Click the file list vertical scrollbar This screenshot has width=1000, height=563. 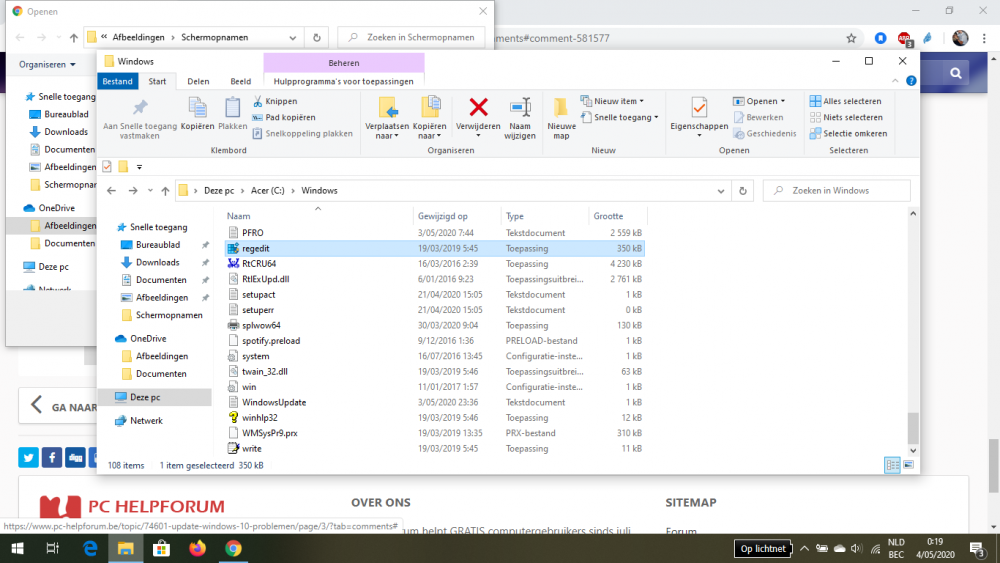[x=912, y=426]
